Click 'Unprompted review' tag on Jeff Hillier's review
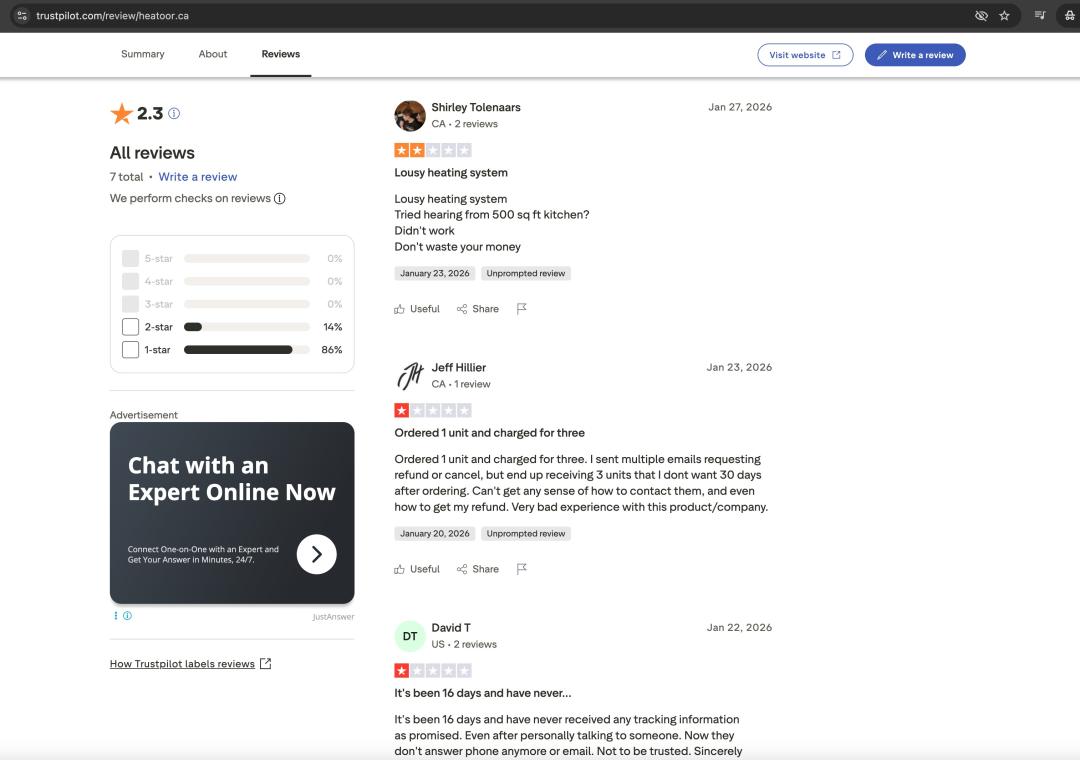Image resolution: width=1080 pixels, height=760 pixels. pos(526,534)
